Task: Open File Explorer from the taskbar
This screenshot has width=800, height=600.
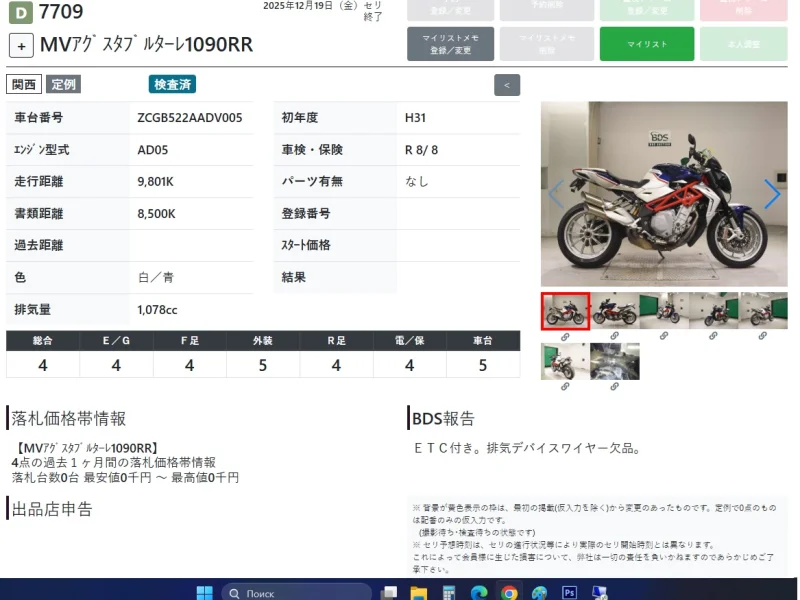Action: coord(418,593)
